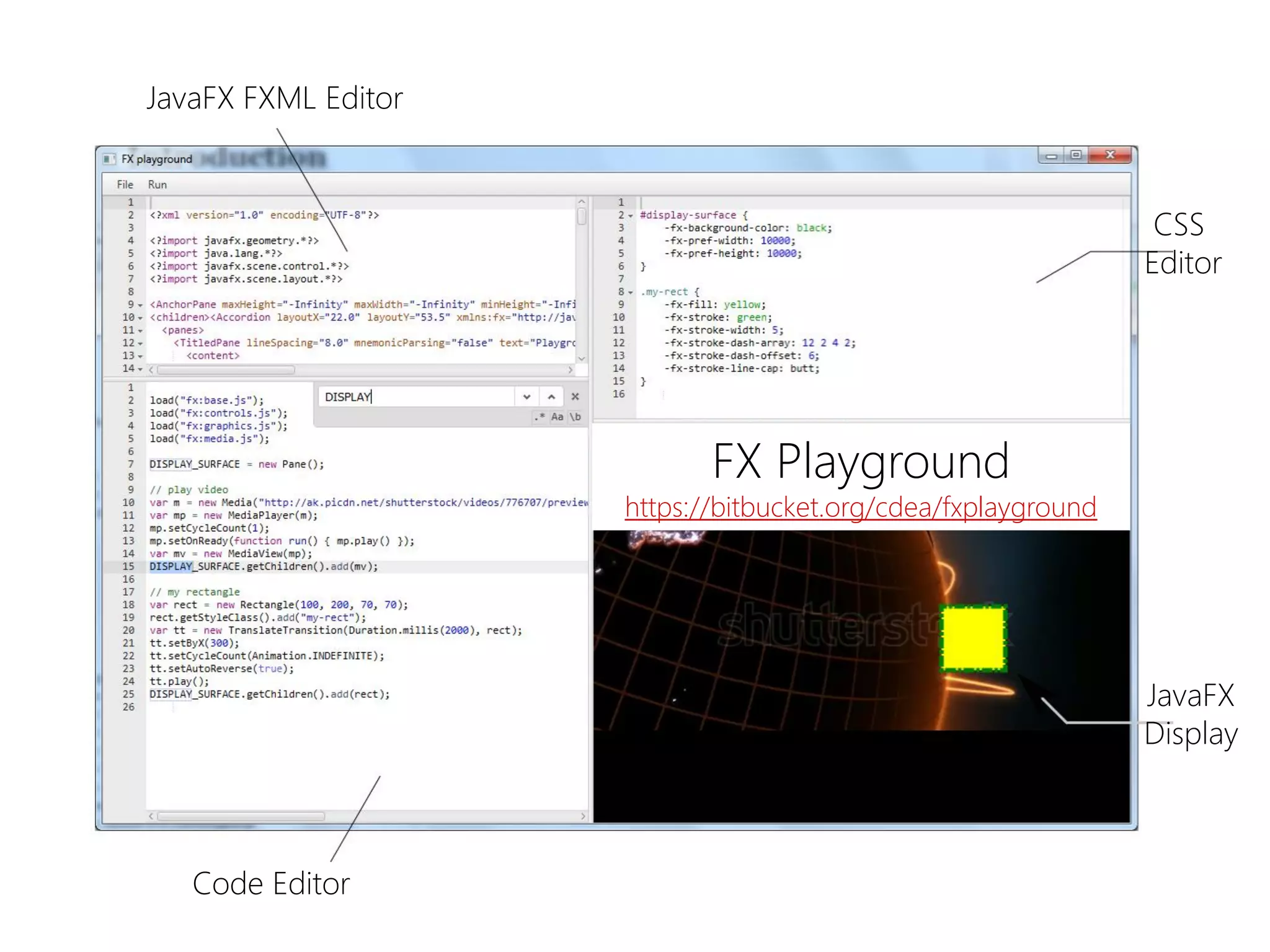Screen dimensions: 1270x952
Task: Click find next arrow in search box
Action: pyautogui.click(x=526, y=397)
